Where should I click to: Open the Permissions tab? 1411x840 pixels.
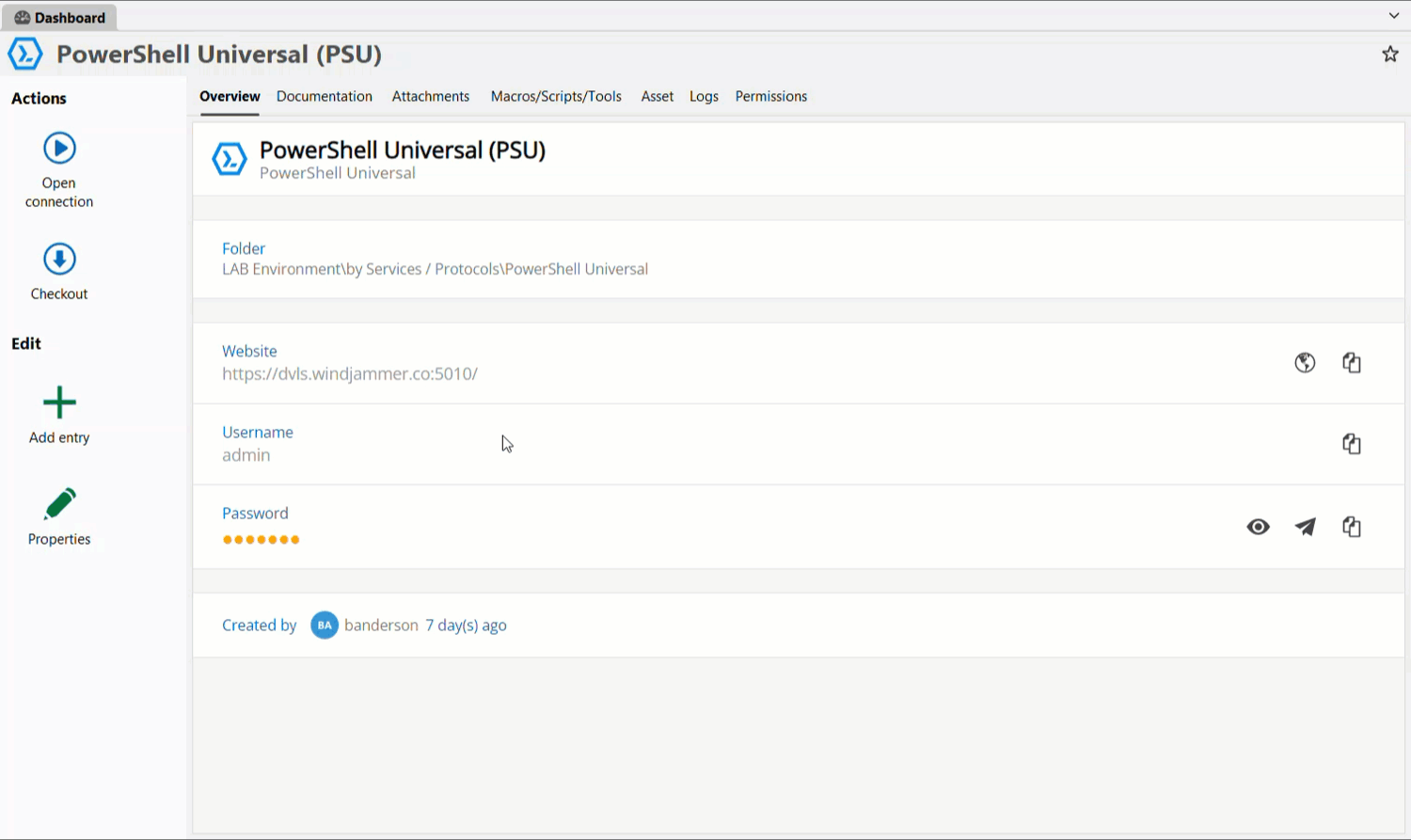[770, 96]
